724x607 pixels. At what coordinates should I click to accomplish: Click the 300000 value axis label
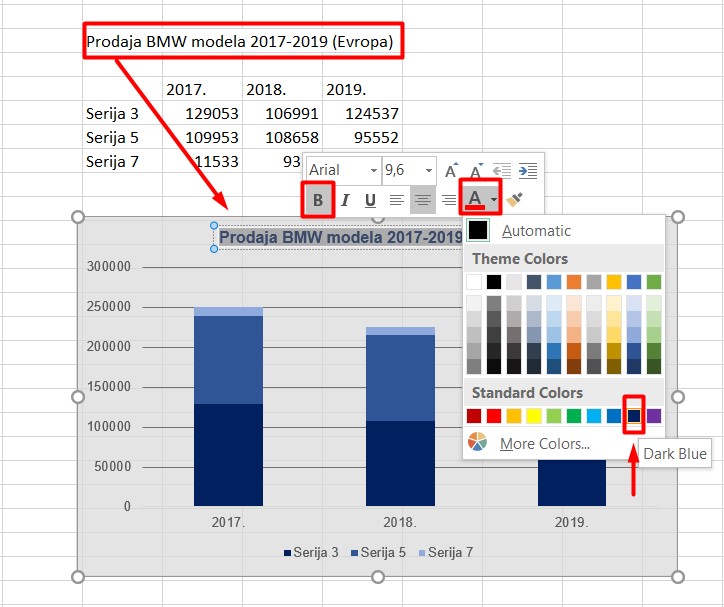(109, 266)
